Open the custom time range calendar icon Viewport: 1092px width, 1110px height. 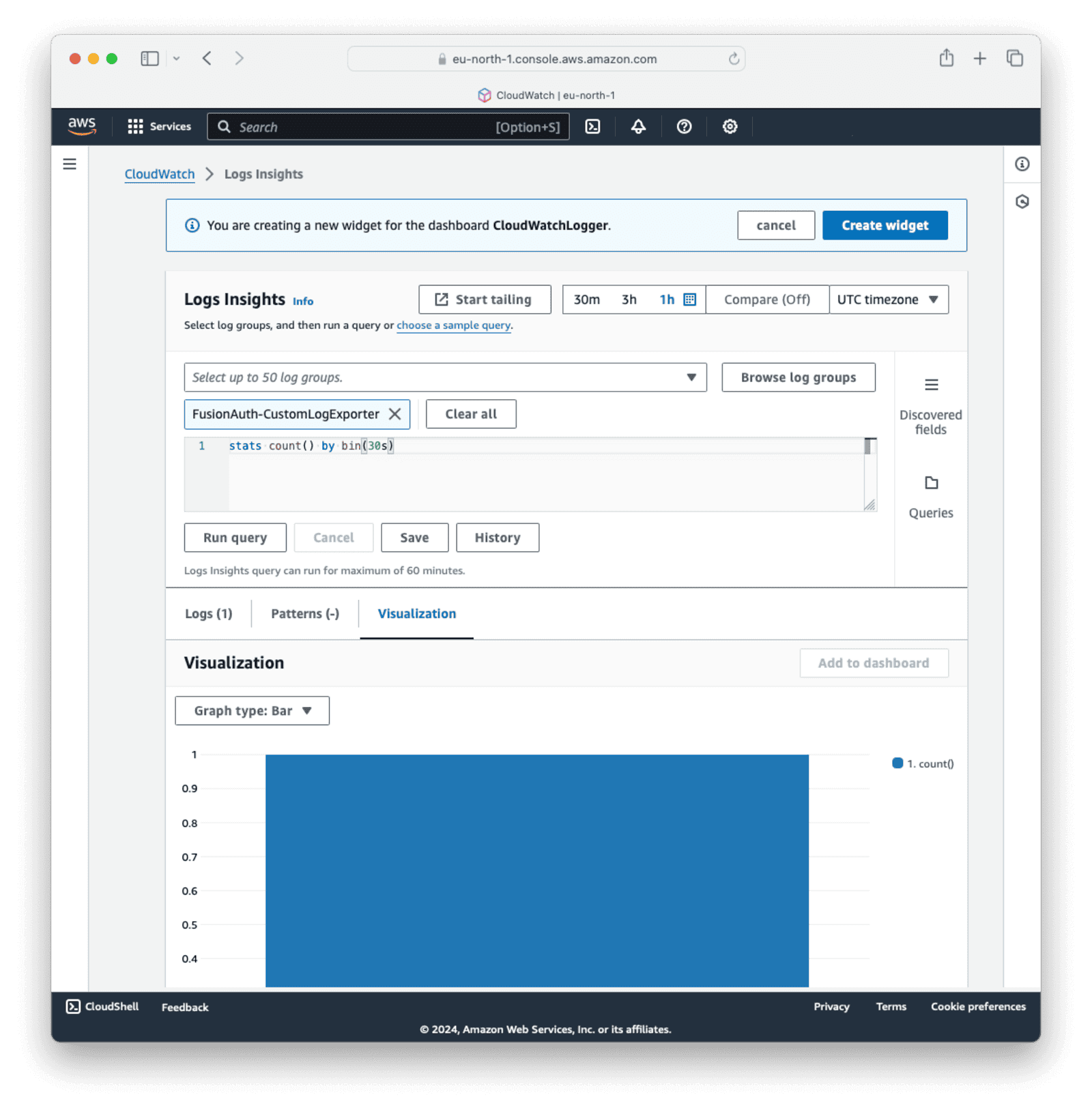tap(689, 300)
